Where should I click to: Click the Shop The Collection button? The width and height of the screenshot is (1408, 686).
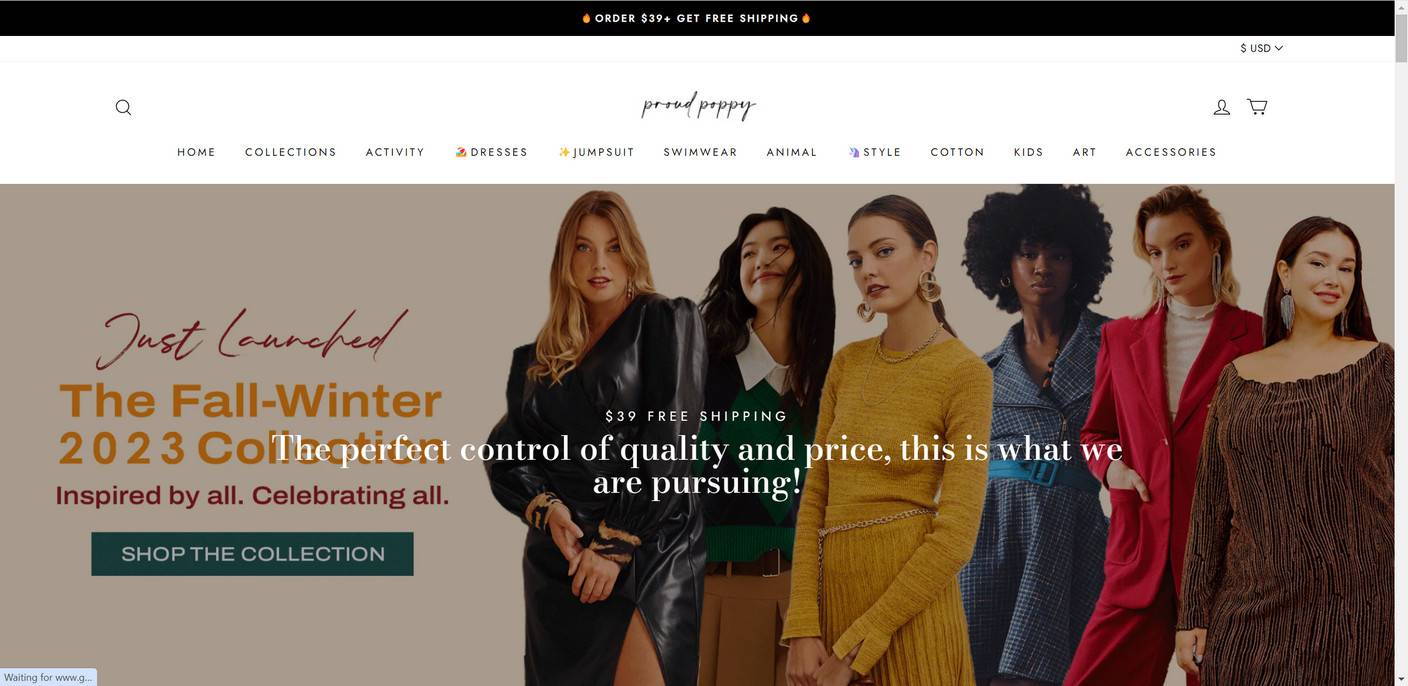pyautogui.click(x=252, y=554)
